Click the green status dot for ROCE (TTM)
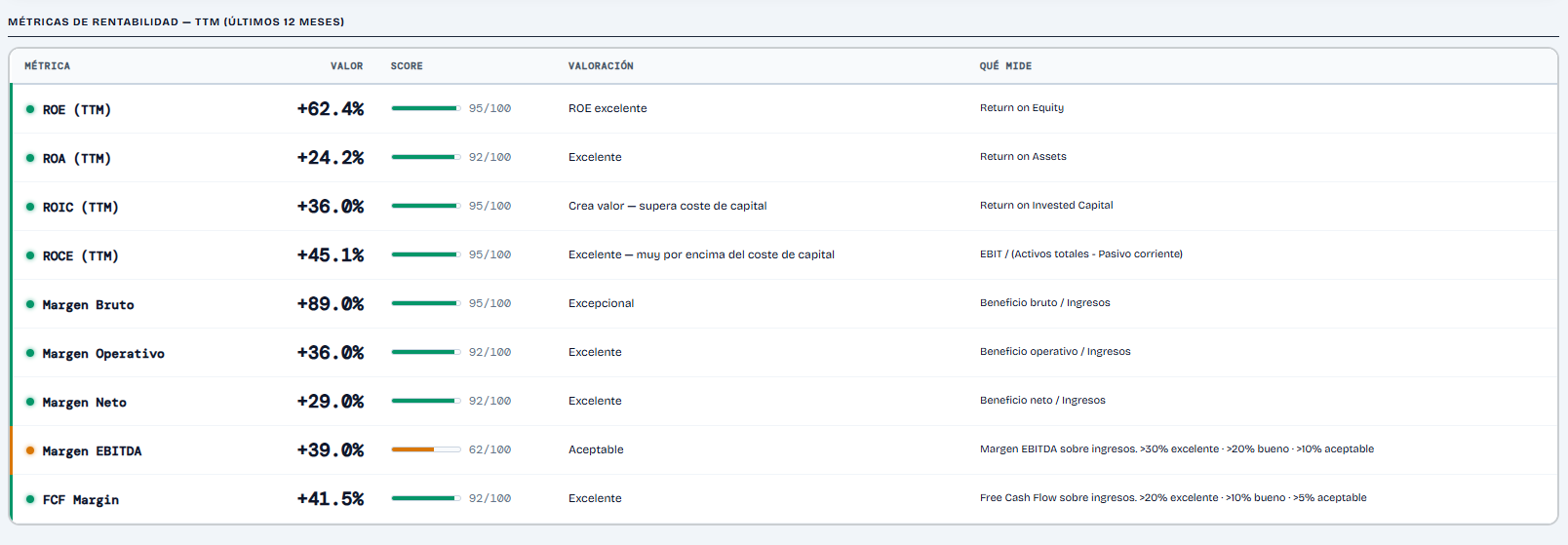The height and width of the screenshot is (545, 1568). (30, 255)
